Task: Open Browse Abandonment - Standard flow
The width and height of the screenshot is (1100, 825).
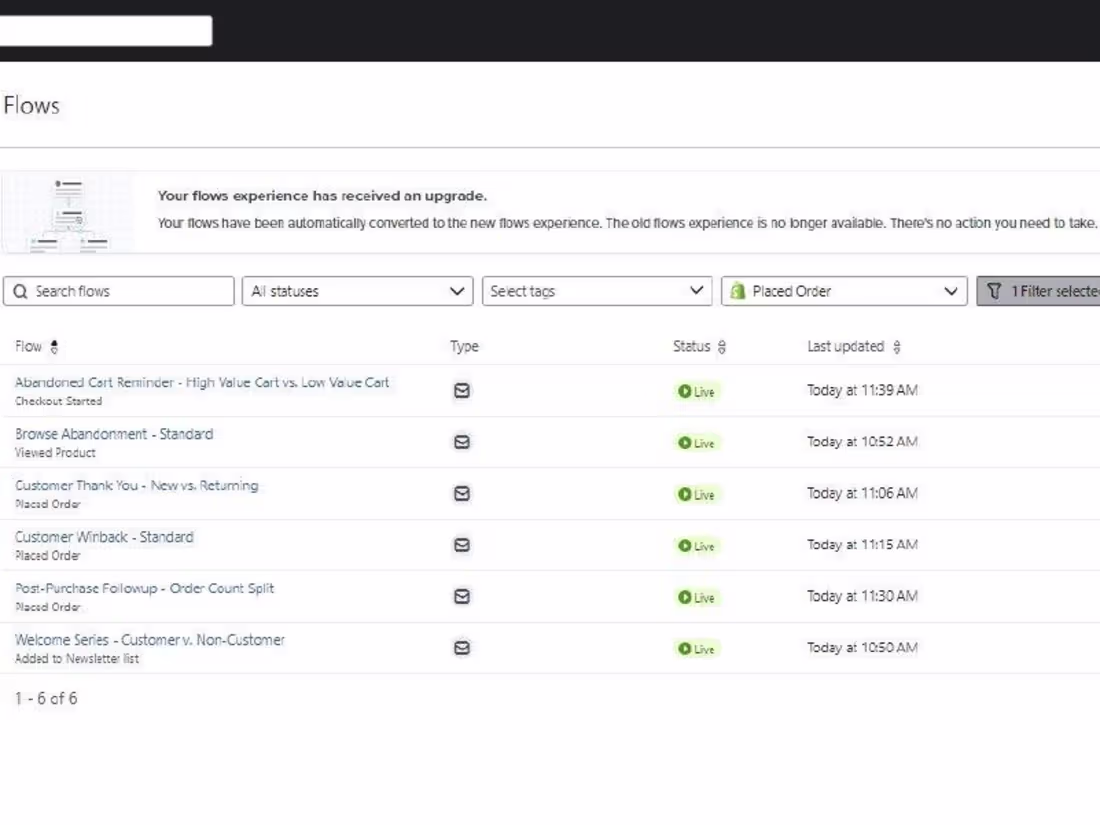Action: [x=114, y=434]
